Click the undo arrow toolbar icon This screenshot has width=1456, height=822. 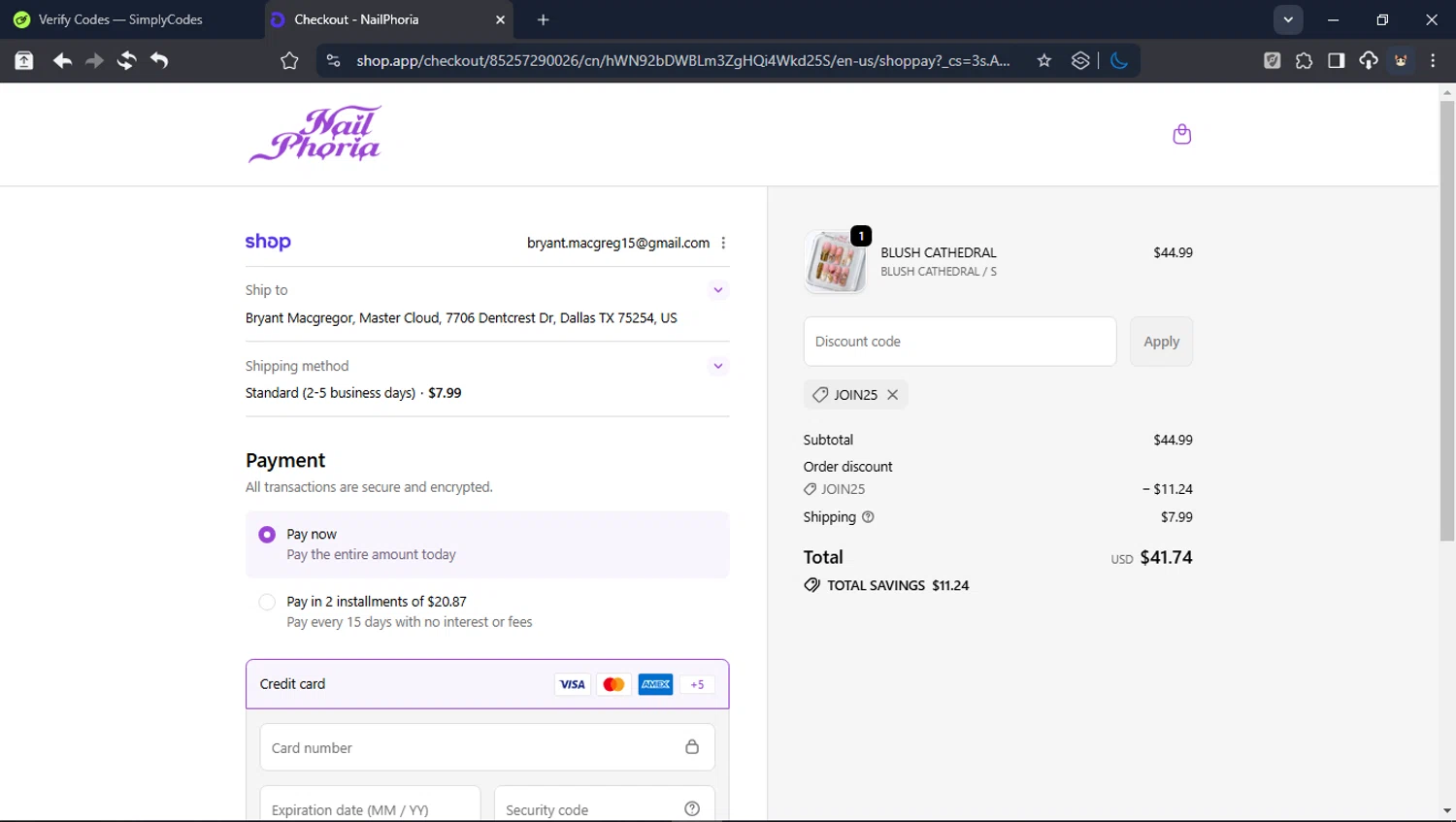(x=159, y=60)
